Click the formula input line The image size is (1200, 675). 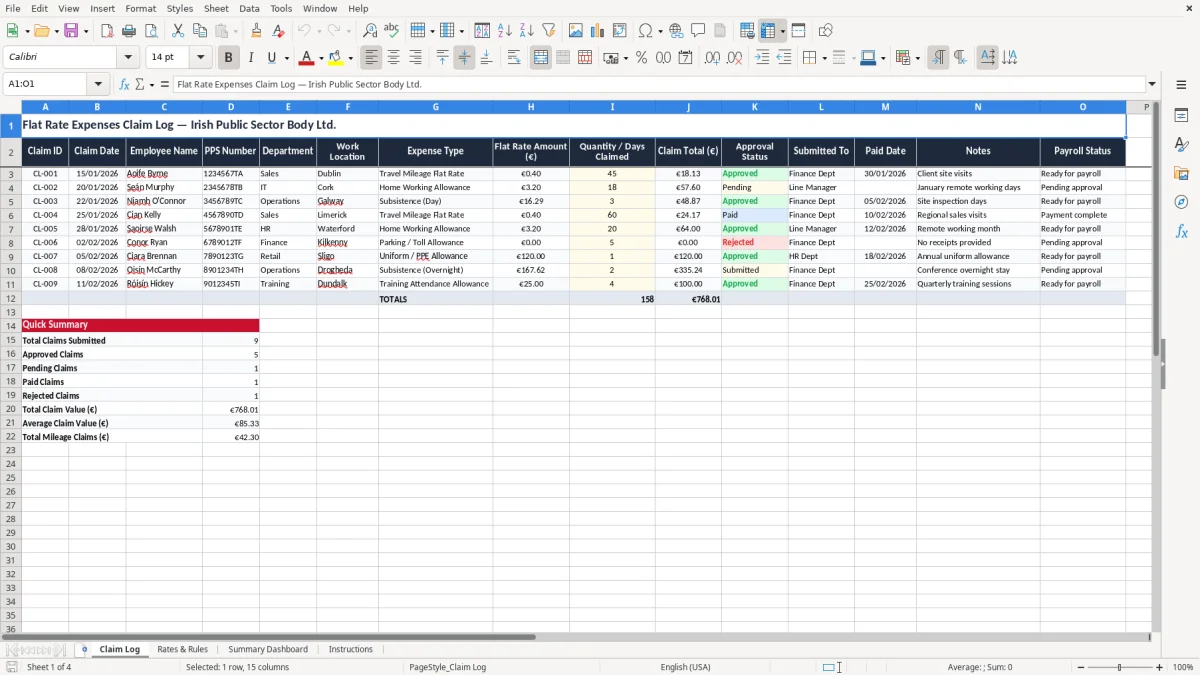point(658,84)
